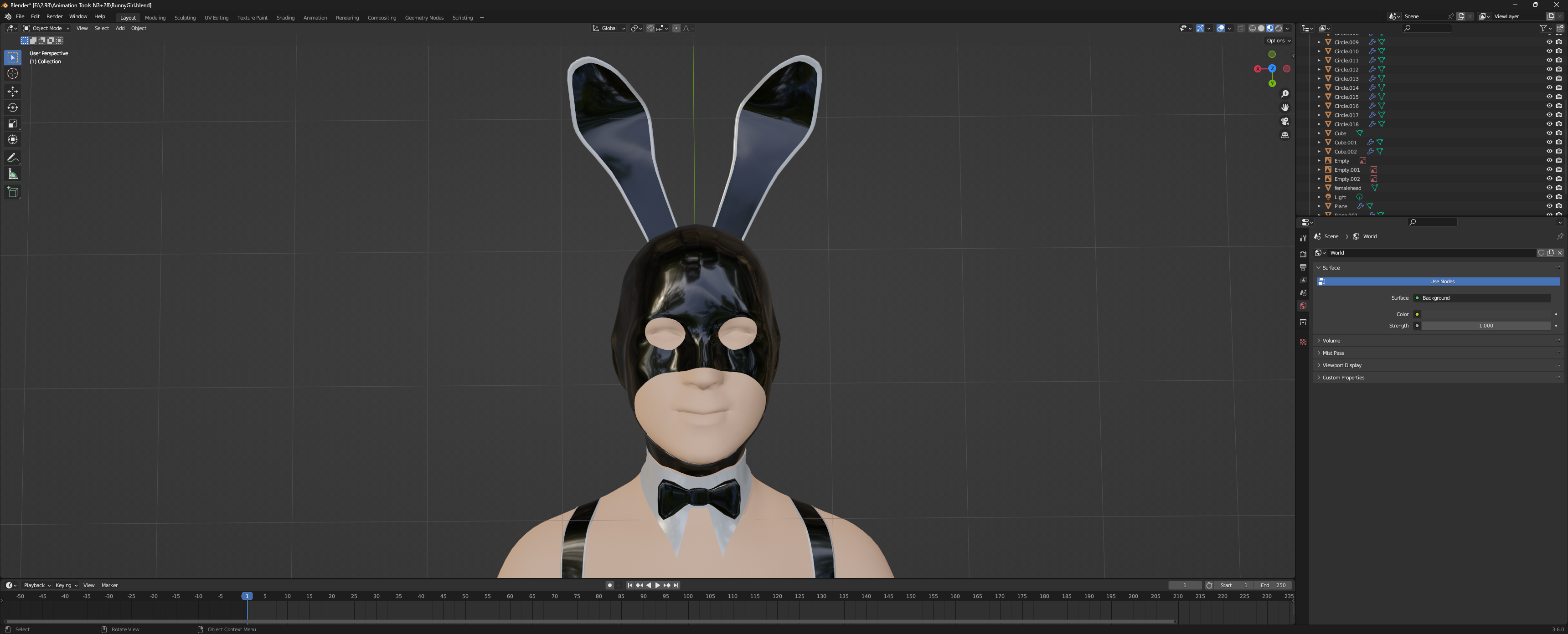Open the Render menu

coord(54,16)
